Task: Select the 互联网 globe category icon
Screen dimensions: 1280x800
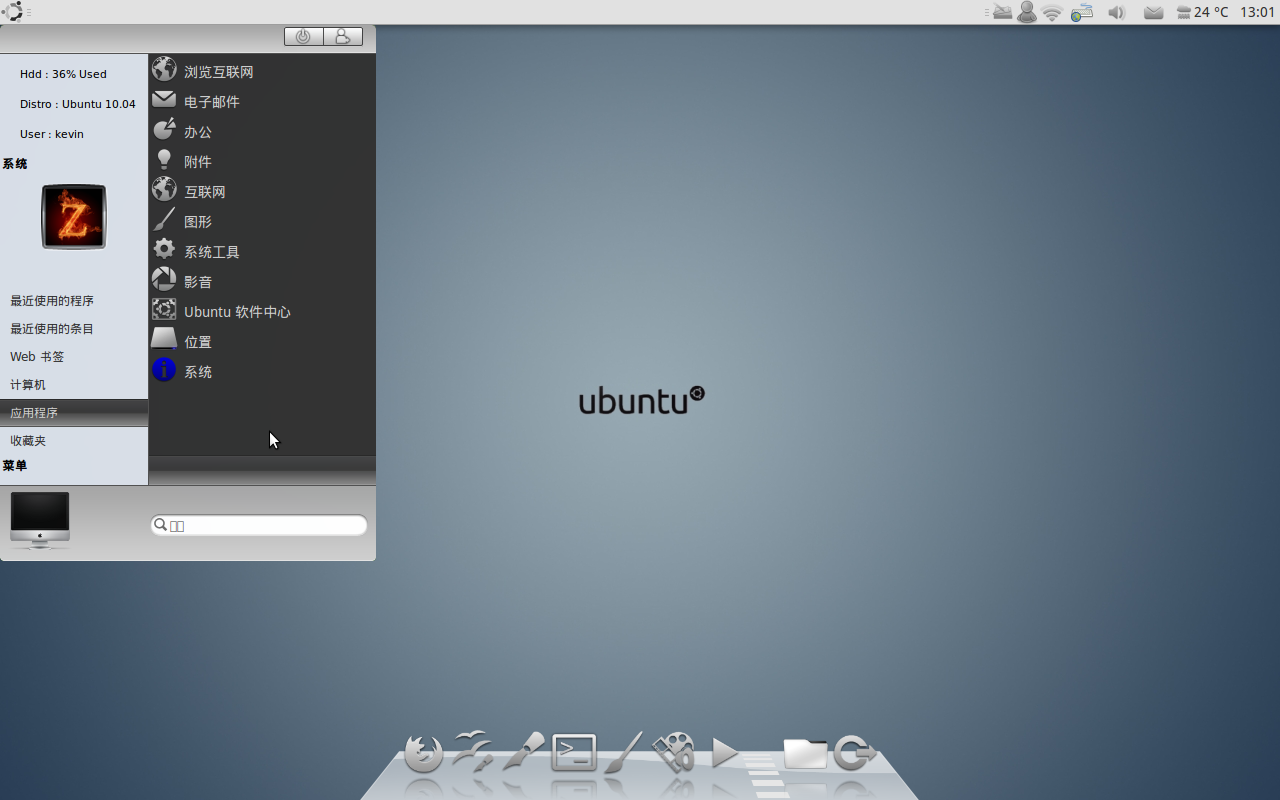Action: [164, 190]
